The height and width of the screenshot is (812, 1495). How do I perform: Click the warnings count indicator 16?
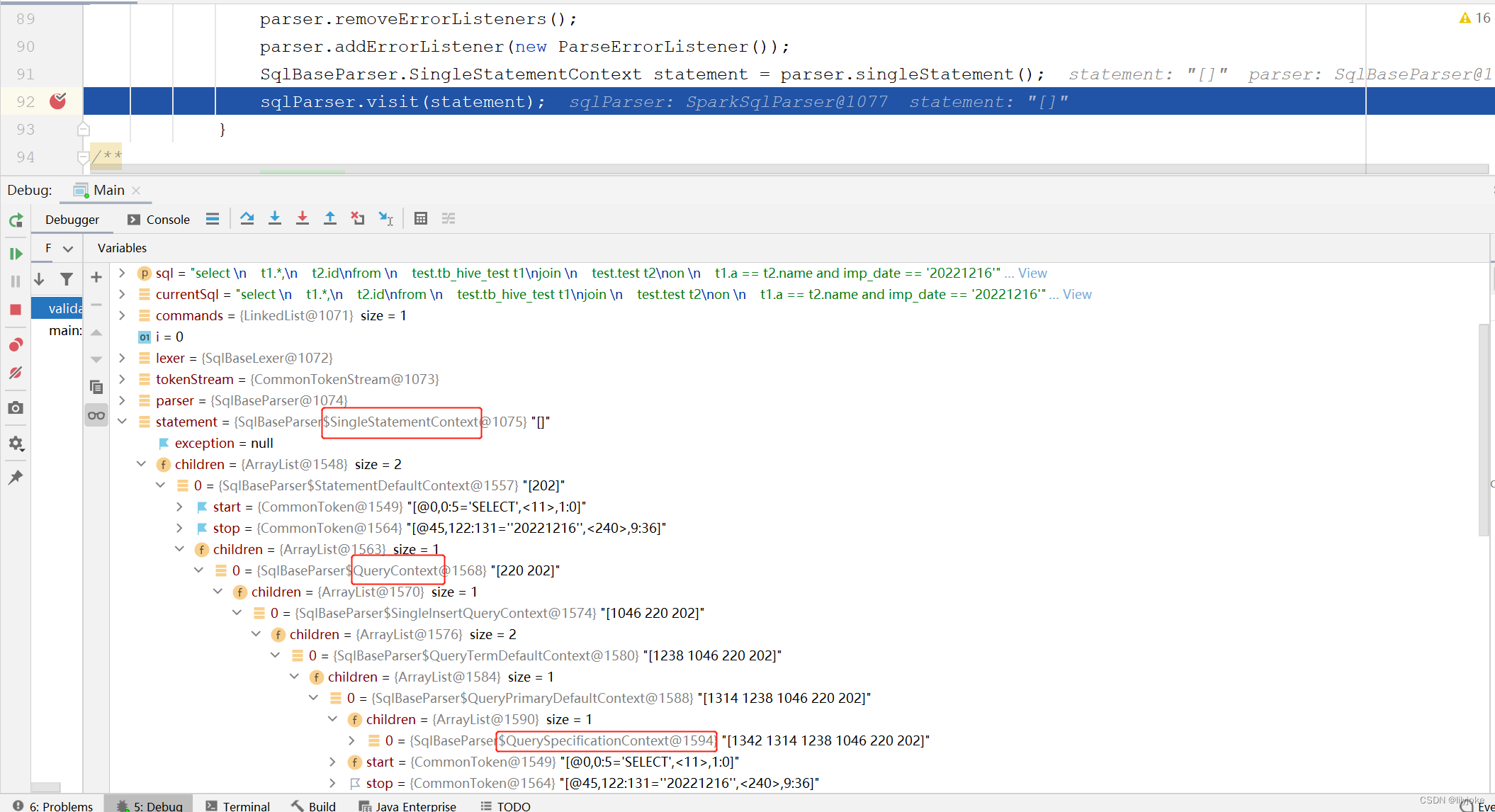click(1475, 18)
